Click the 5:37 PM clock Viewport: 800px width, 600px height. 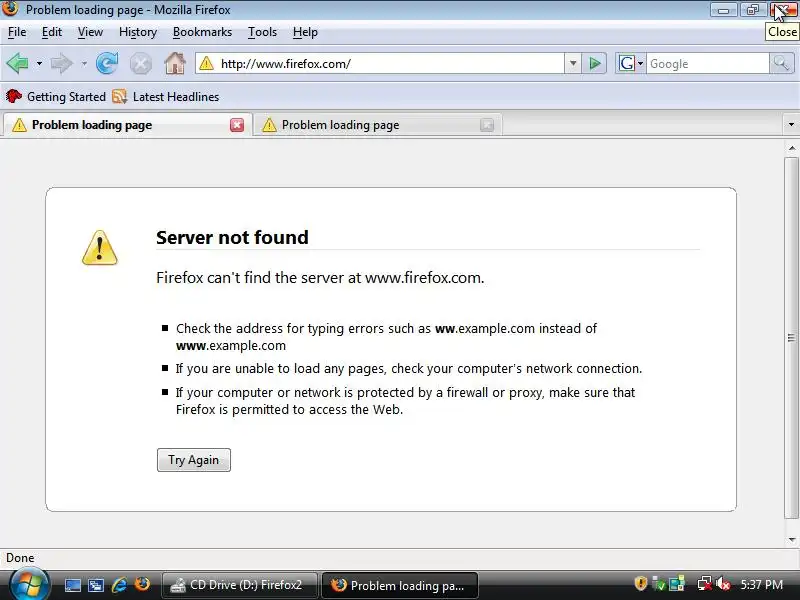[761, 584]
